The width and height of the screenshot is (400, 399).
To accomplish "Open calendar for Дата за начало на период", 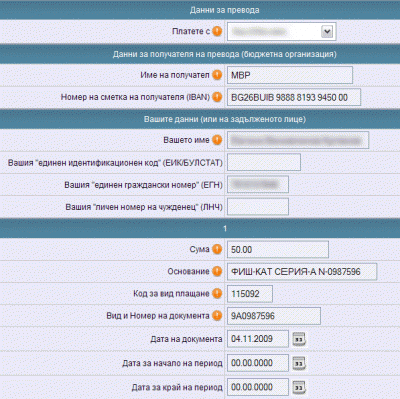I will point(299,363).
